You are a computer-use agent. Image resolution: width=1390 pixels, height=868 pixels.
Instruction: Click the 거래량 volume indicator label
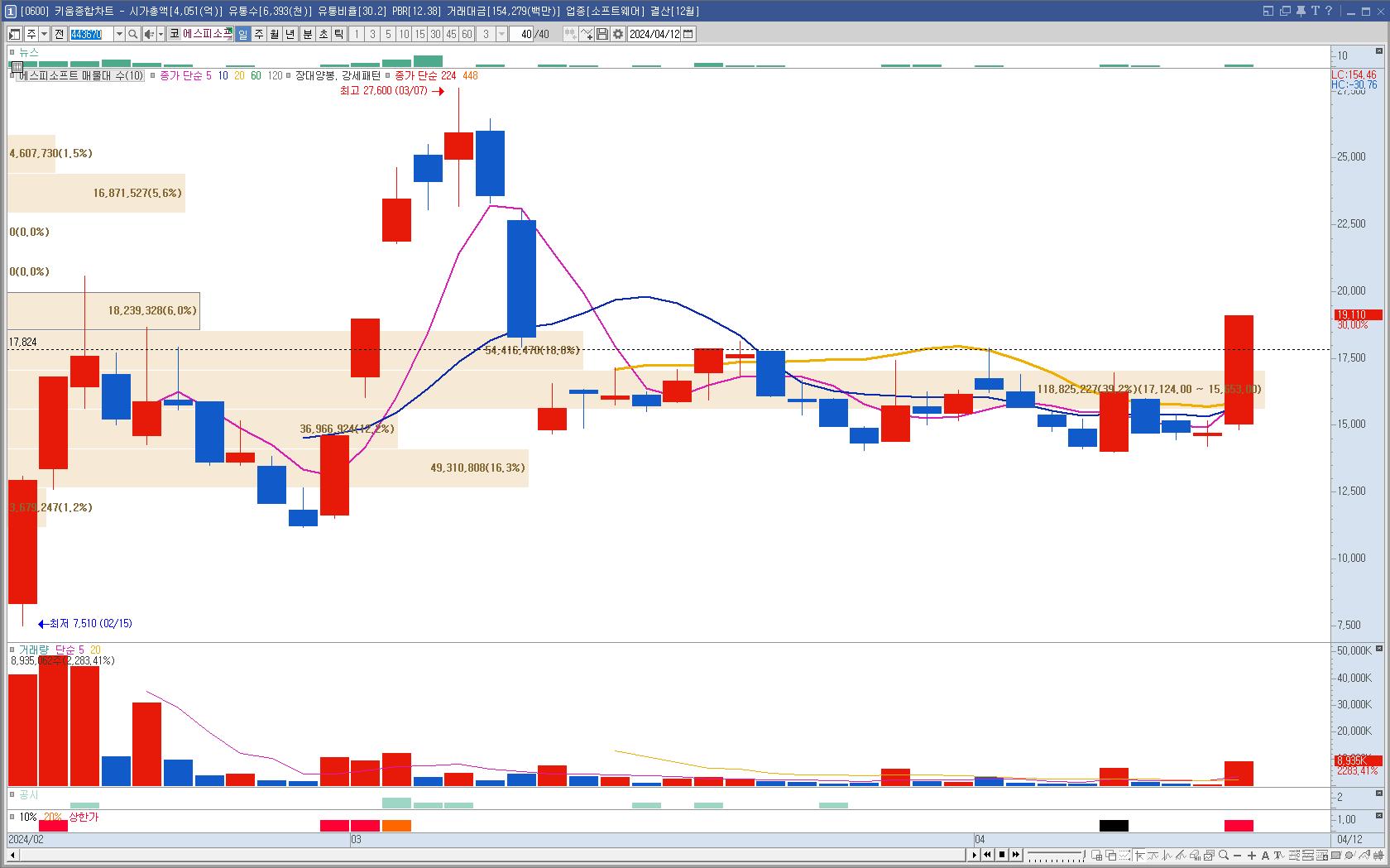(x=34, y=650)
